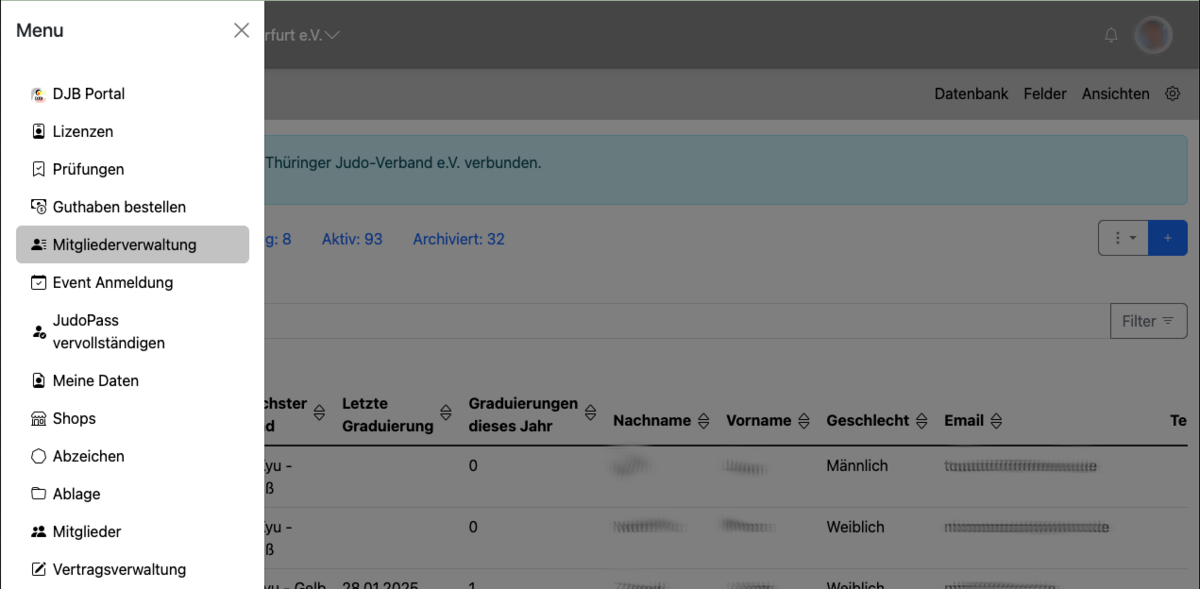Open the user profile avatar
This screenshot has width=1200, height=589.
(x=1153, y=35)
